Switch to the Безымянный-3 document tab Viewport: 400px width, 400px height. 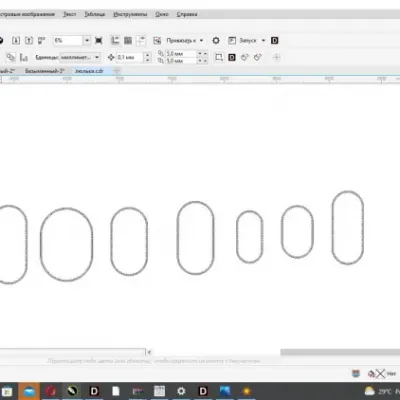(x=44, y=71)
